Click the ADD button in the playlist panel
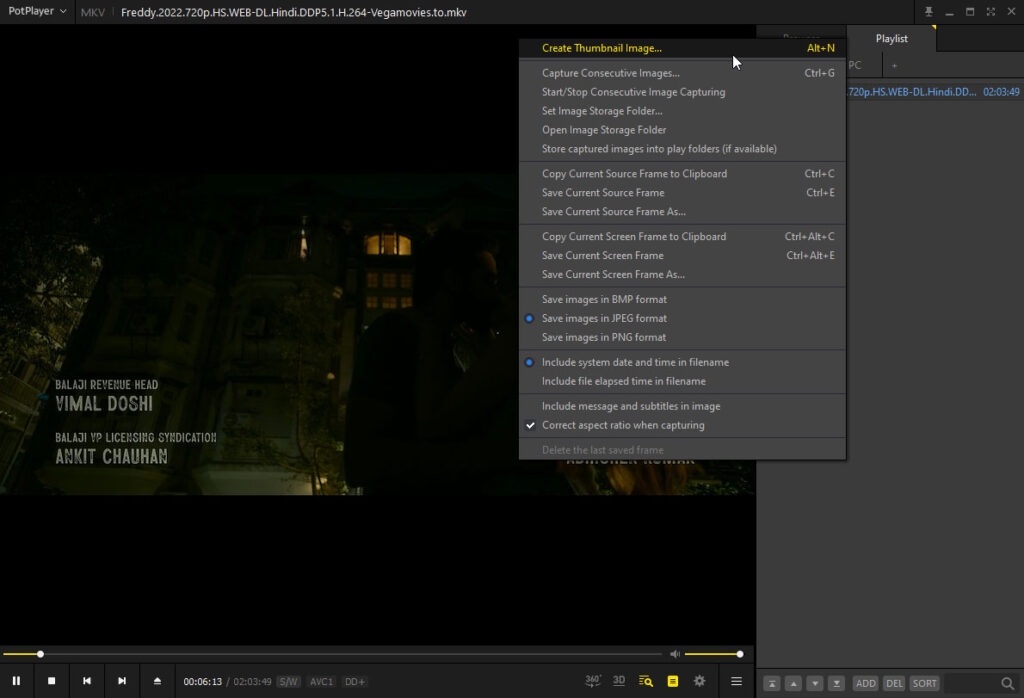 tap(865, 683)
